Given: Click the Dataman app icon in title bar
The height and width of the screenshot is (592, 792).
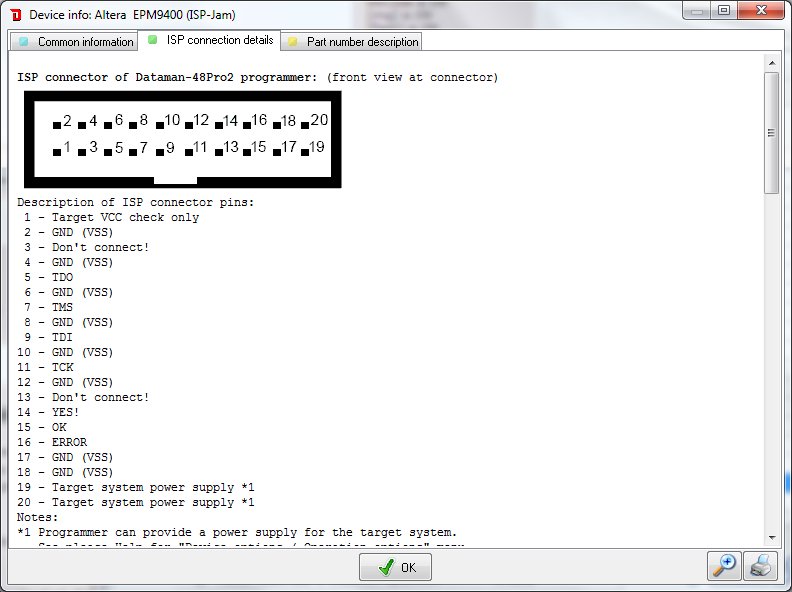Looking at the screenshot, I should [x=15, y=12].
